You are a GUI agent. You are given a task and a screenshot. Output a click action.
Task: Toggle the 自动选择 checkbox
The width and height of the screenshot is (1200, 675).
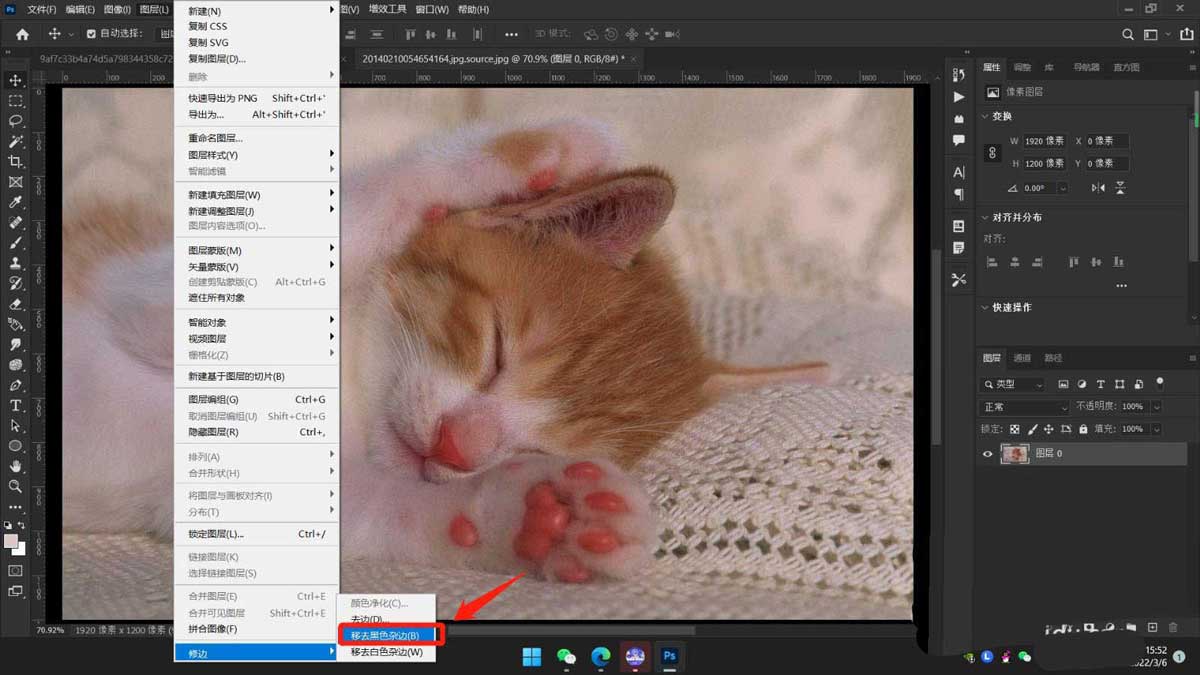tap(92, 34)
